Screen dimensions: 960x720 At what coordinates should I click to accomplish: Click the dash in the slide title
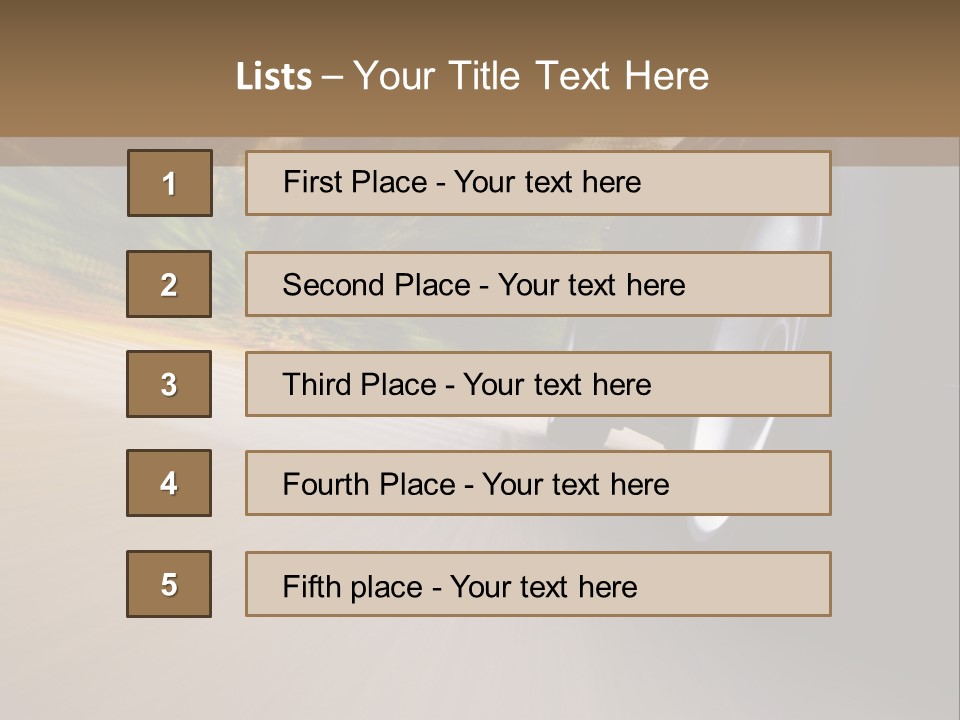pyautogui.click(x=332, y=77)
